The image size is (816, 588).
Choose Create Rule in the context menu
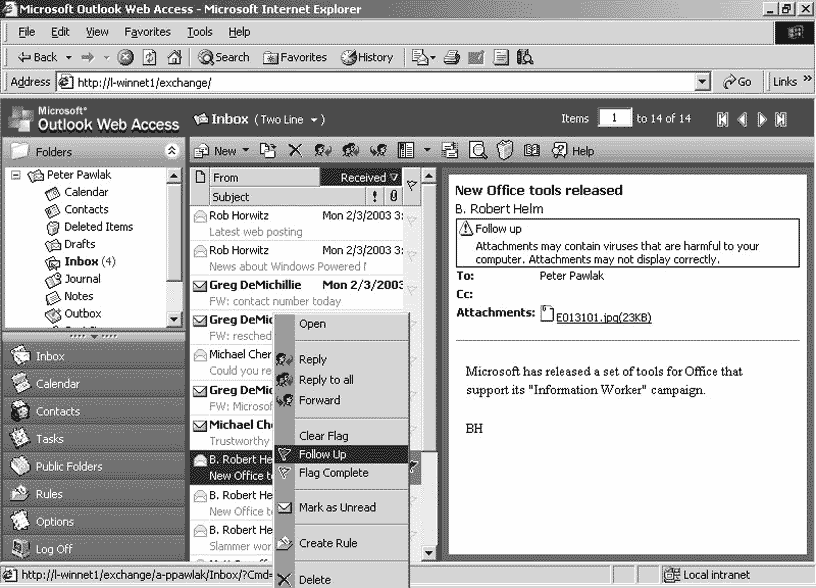(341, 543)
